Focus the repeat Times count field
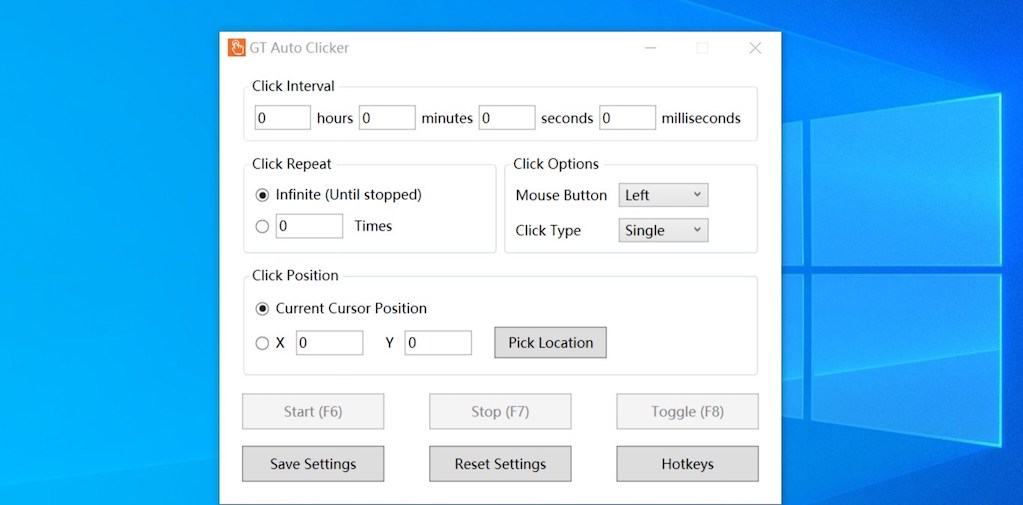The image size is (1023, 505). point(309,226)
